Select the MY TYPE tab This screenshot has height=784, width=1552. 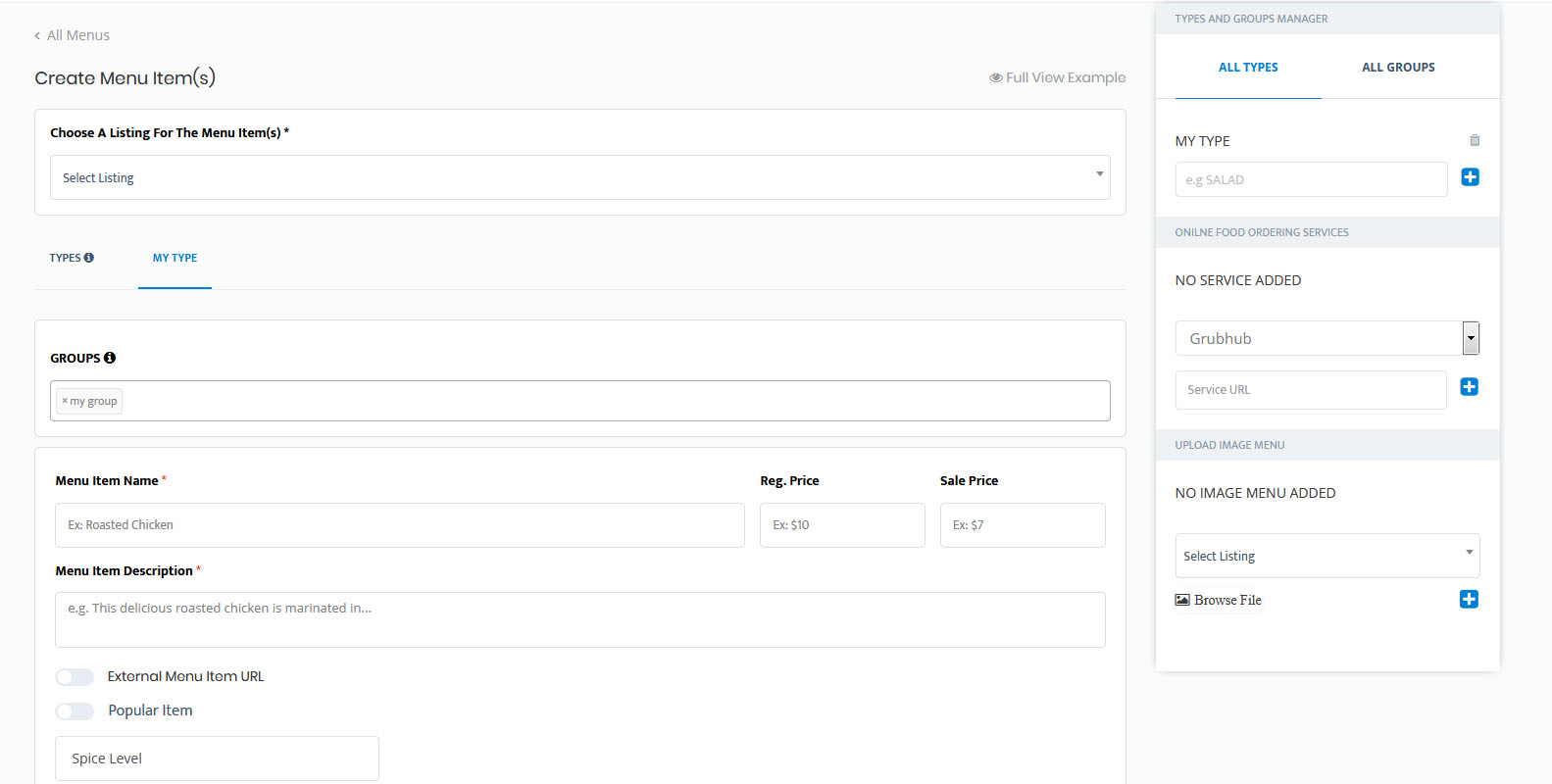[175, 258]
